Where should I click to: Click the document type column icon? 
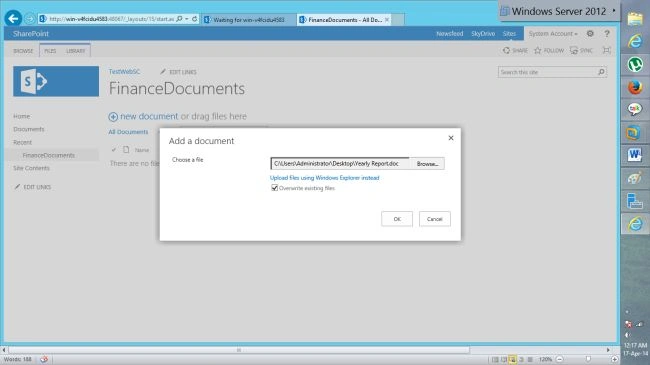126,149
